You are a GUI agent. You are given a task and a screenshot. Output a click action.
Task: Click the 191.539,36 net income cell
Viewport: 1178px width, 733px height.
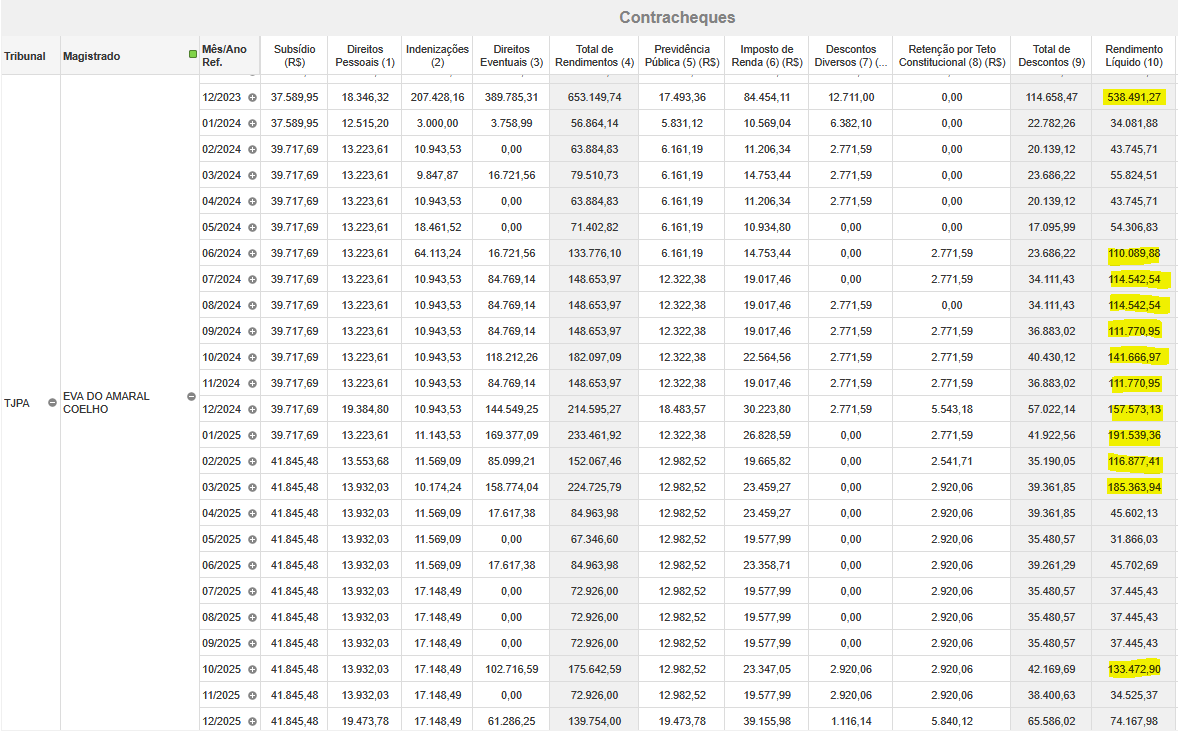tap(1134, 435)
